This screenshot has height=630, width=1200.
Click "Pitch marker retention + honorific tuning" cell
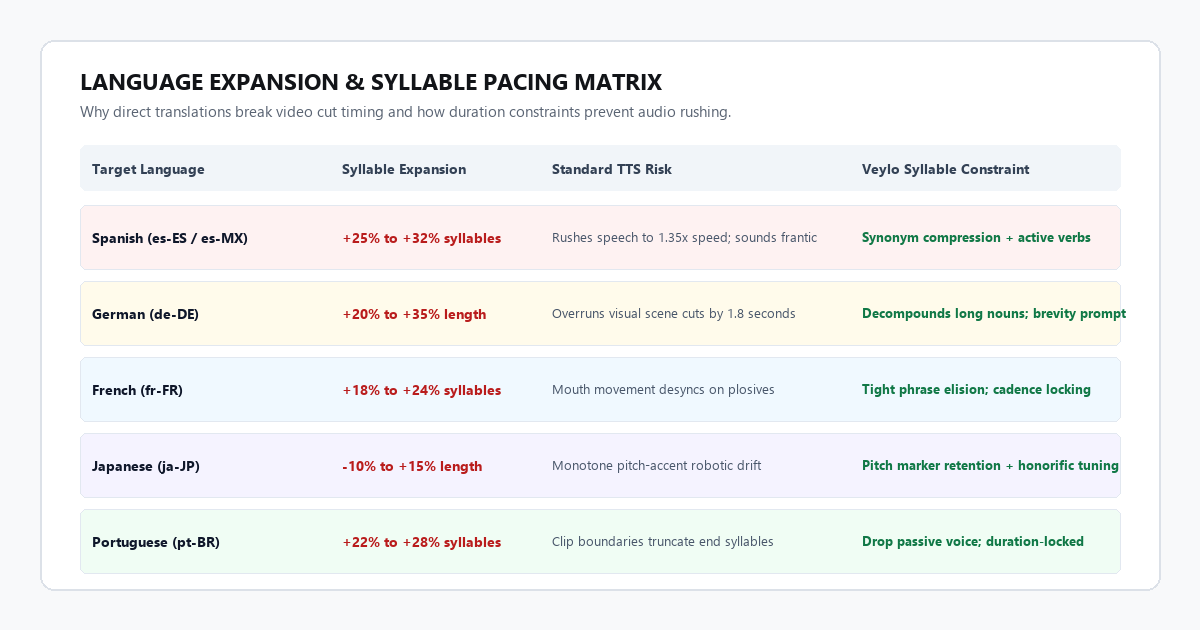point(990,466)
